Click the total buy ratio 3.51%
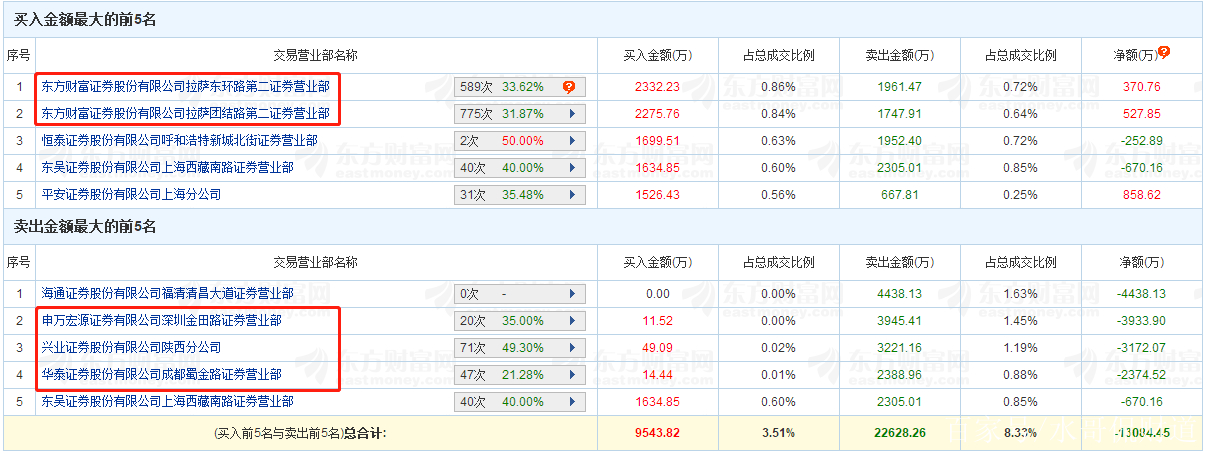Viewport: 1207px width, 454px height. 778,433
